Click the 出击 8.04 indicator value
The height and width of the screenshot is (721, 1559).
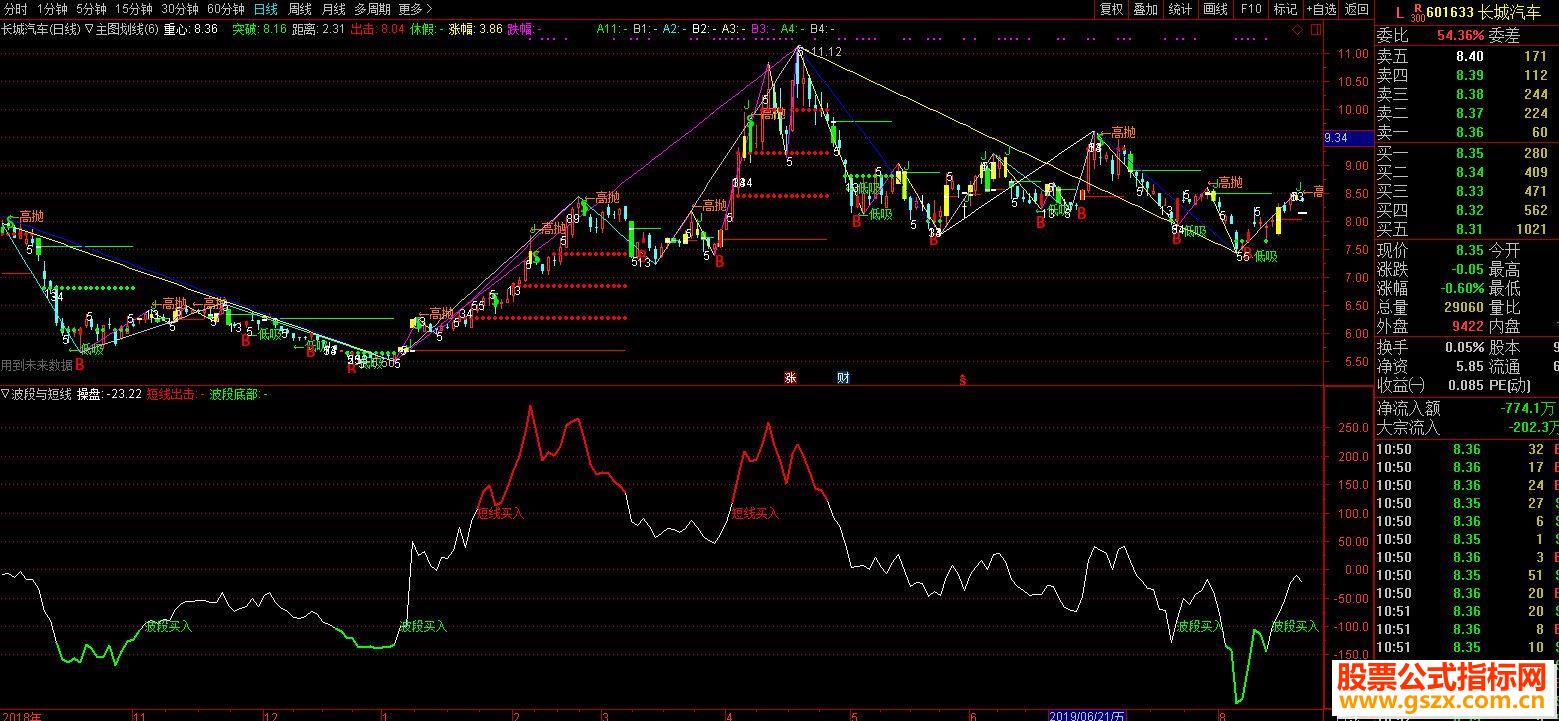378,29
